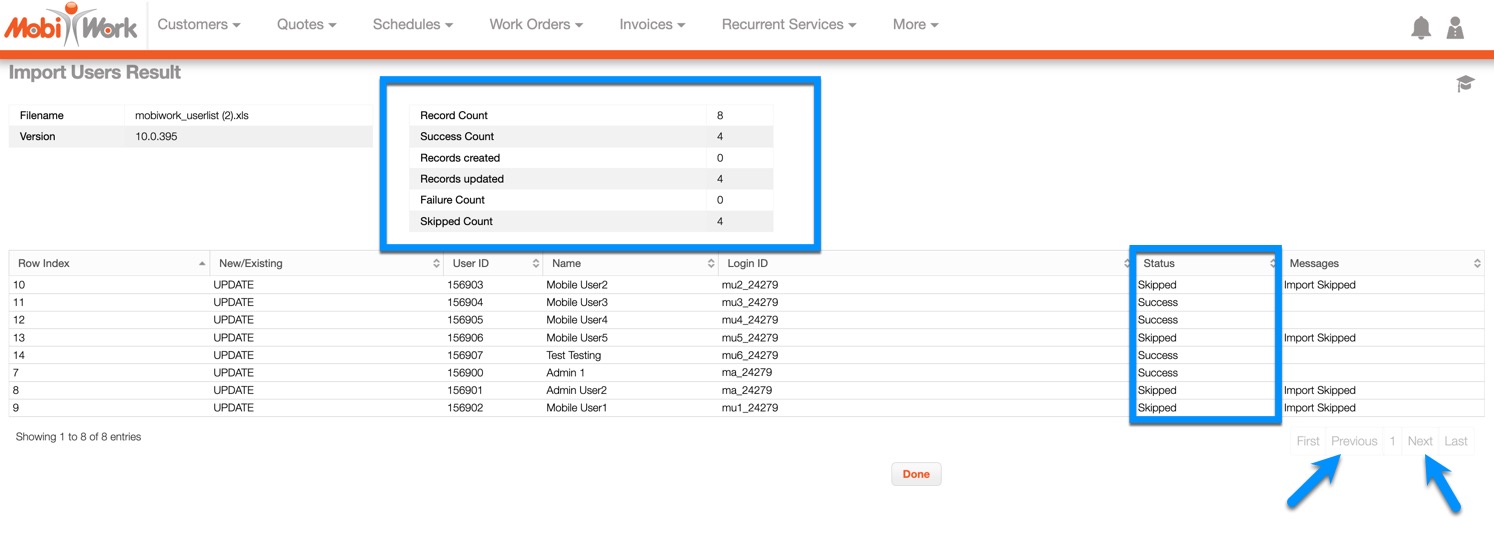Go to the Previous results page

pos(1353,441)
